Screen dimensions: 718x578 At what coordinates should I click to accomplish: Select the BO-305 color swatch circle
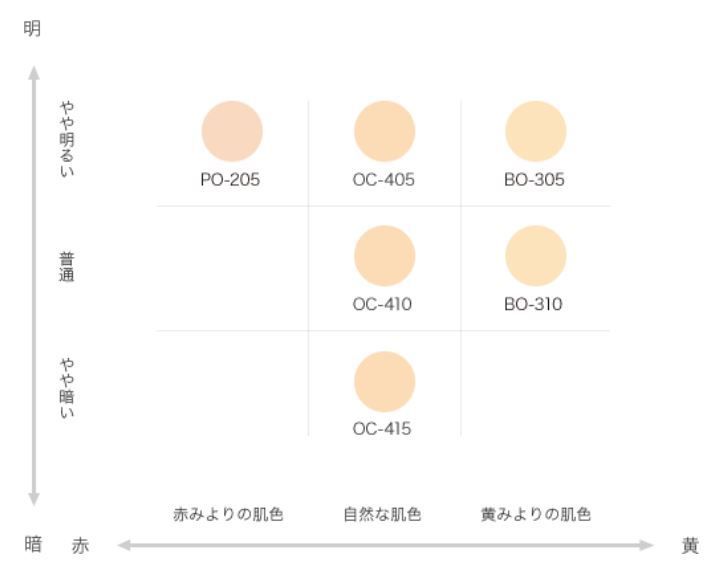coord(536,131)
